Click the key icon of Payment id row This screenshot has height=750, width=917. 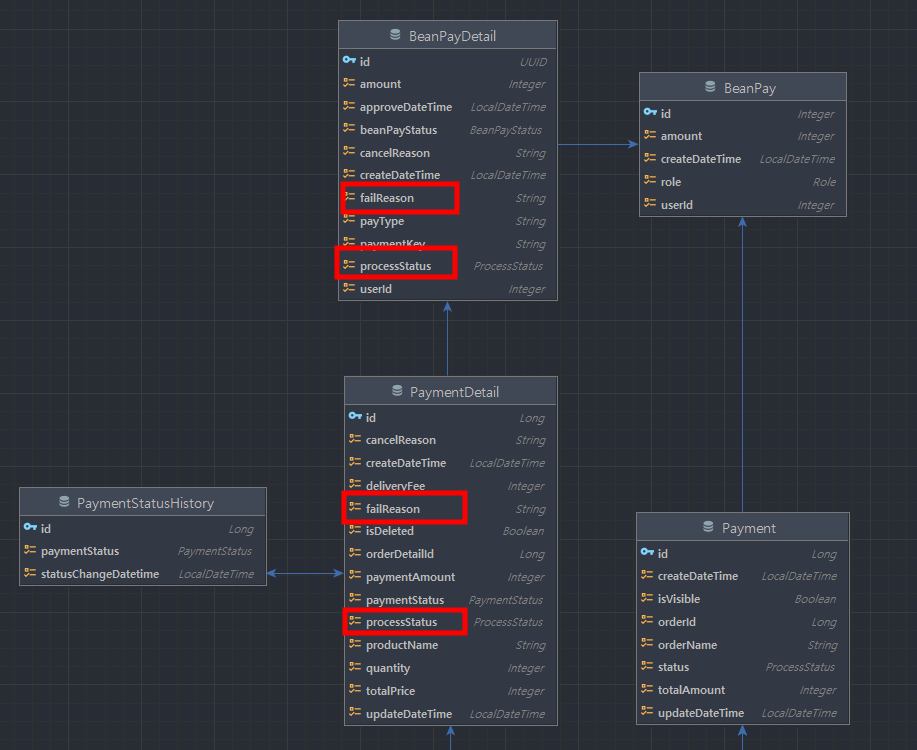(x=647, y=553)
